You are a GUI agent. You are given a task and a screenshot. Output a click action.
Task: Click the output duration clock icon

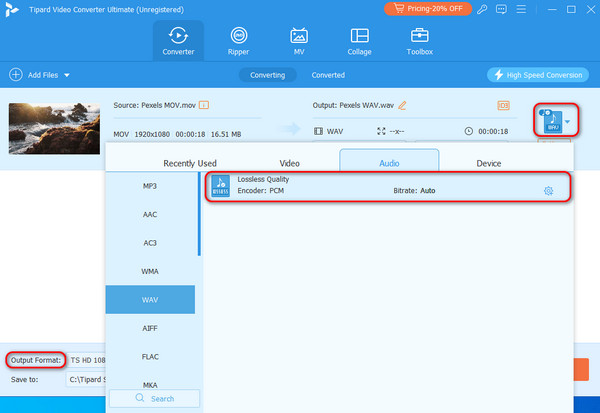pos(469,131)
